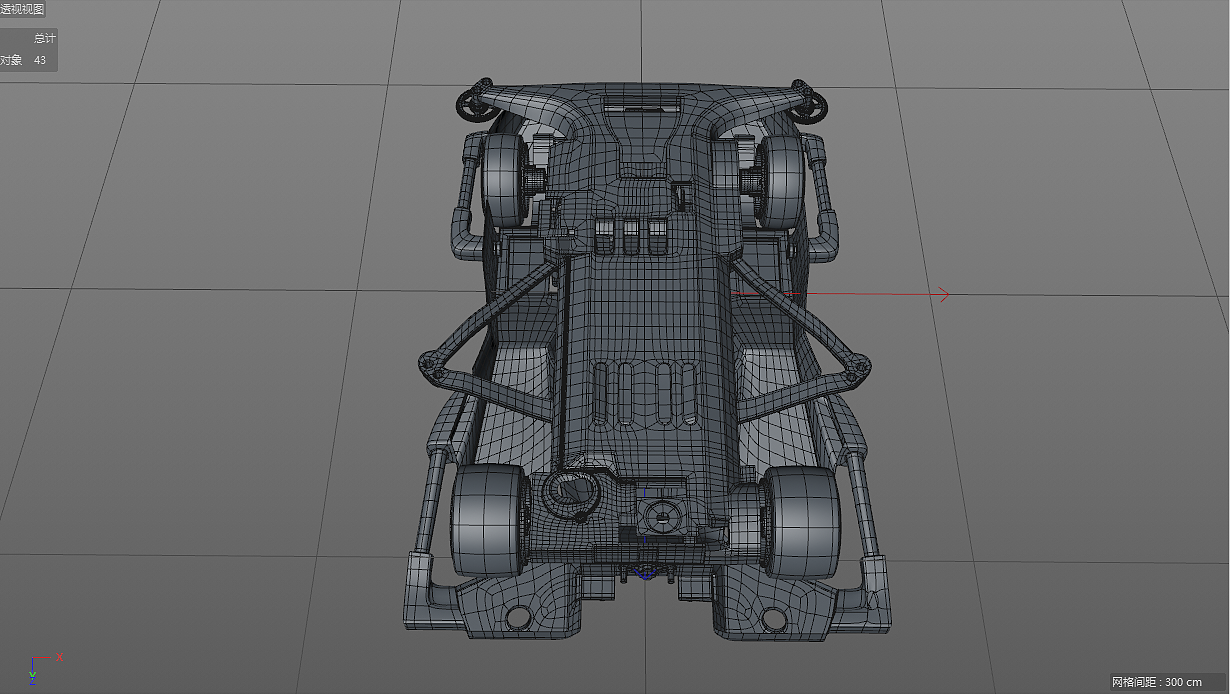Click the 网格间距 : 300 cm readout
The image size is (1230, 694).
[1157, 682]
